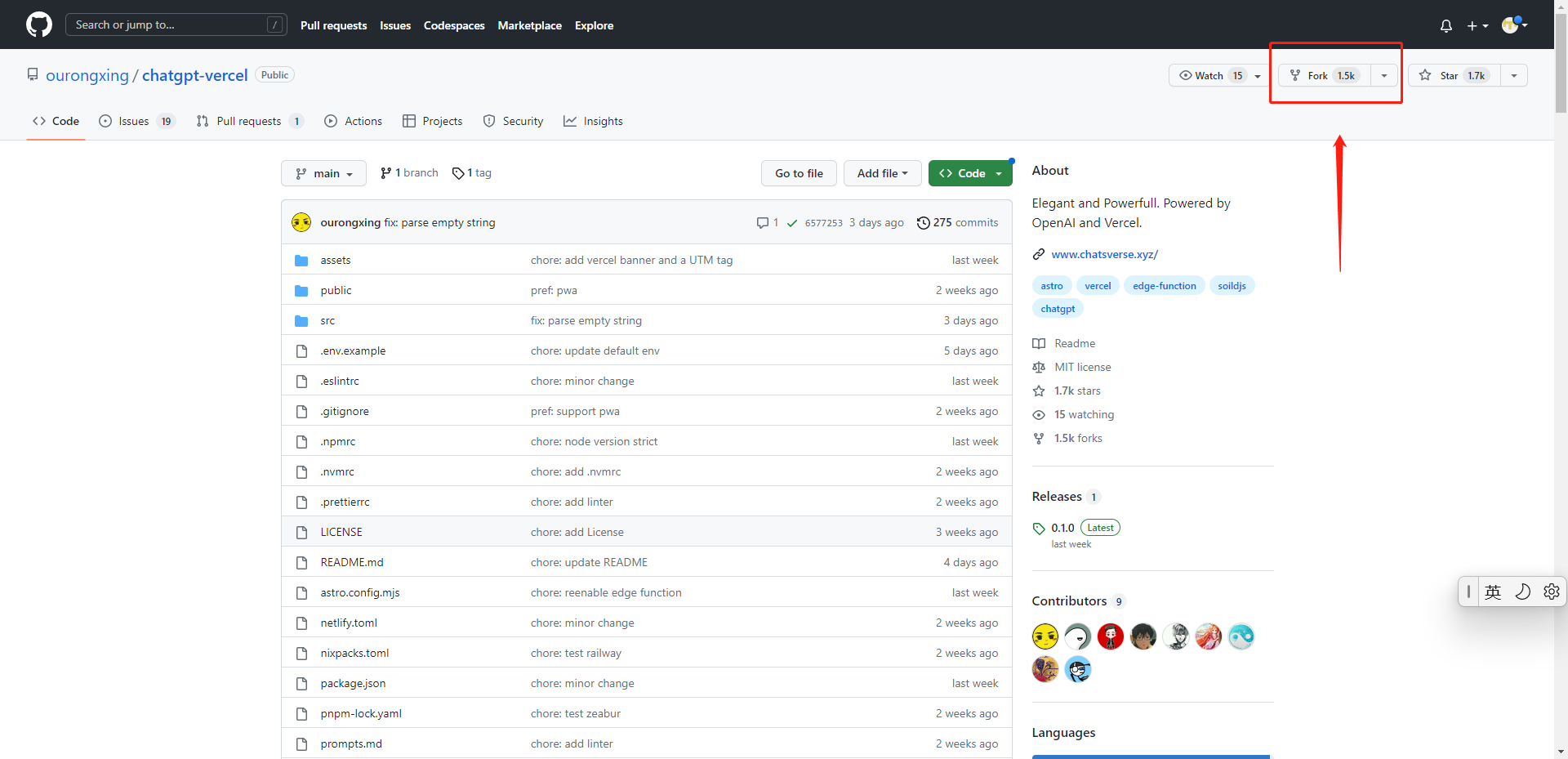Open Codespaces in top navigation
The height and width of the screenshot is (759, 1568).
pyautogui.click(x=454, y=25)
